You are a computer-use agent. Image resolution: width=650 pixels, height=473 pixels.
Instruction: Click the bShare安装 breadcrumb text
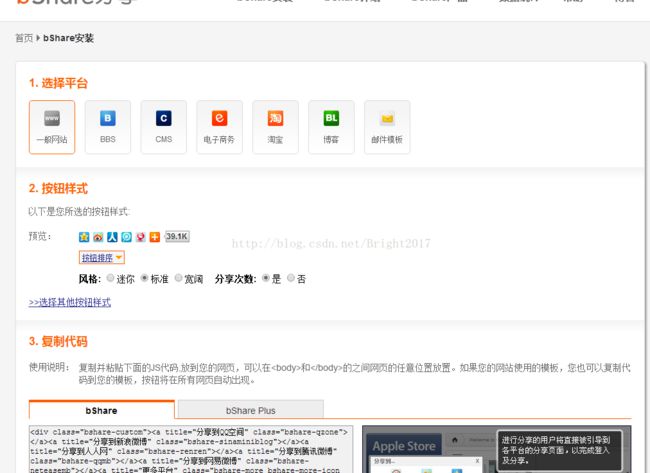point(68,38)
